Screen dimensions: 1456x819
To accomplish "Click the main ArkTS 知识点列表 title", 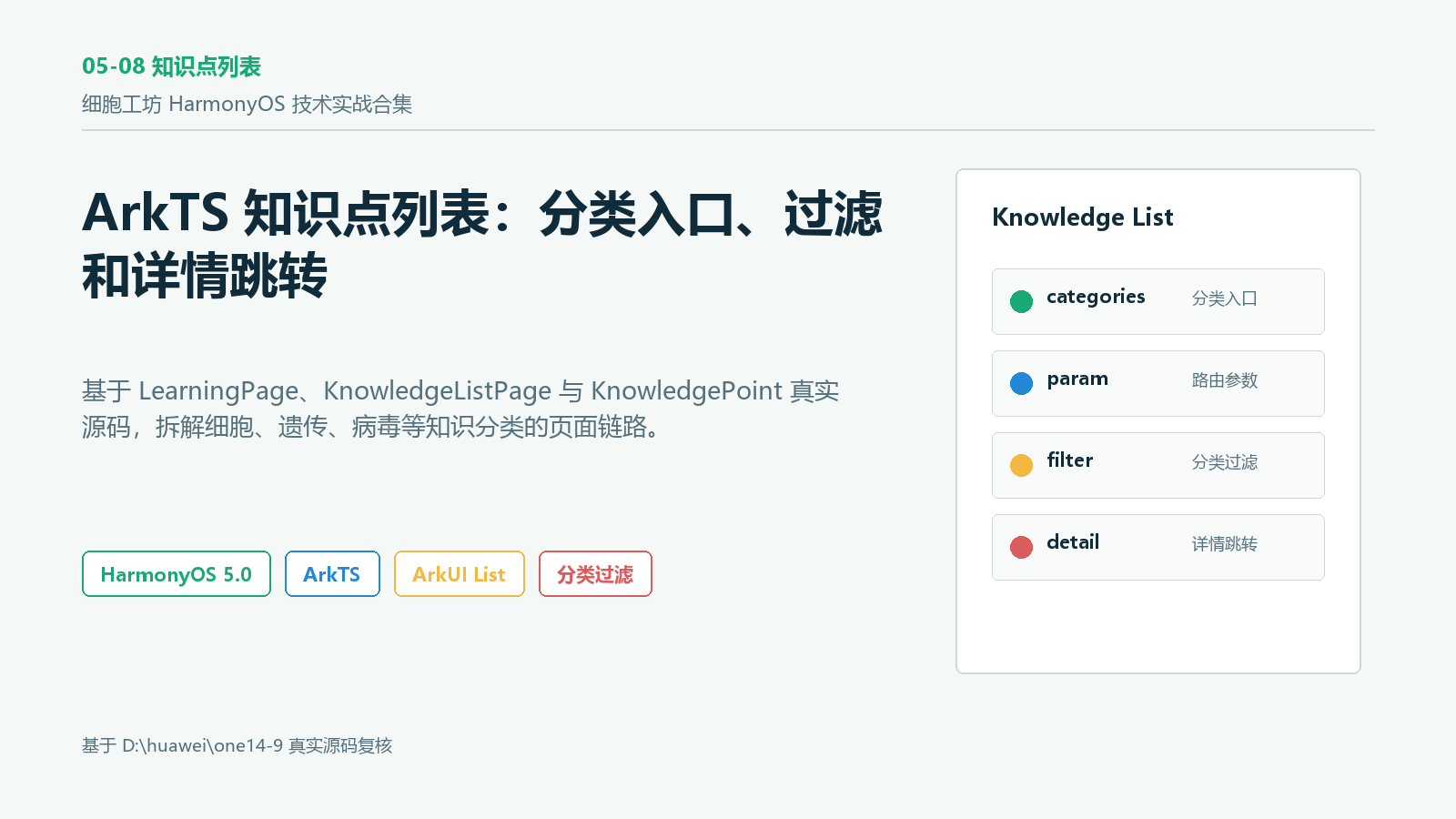I will 482,245.
